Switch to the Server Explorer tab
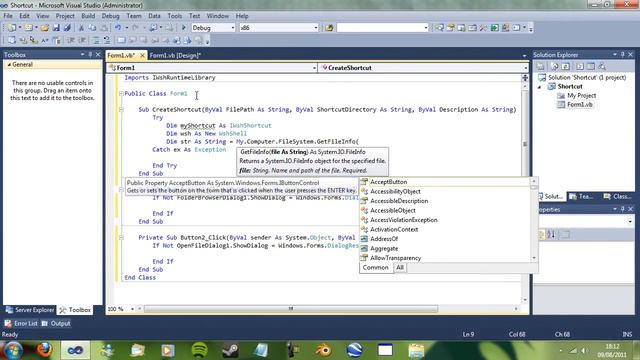 point(30,310)
